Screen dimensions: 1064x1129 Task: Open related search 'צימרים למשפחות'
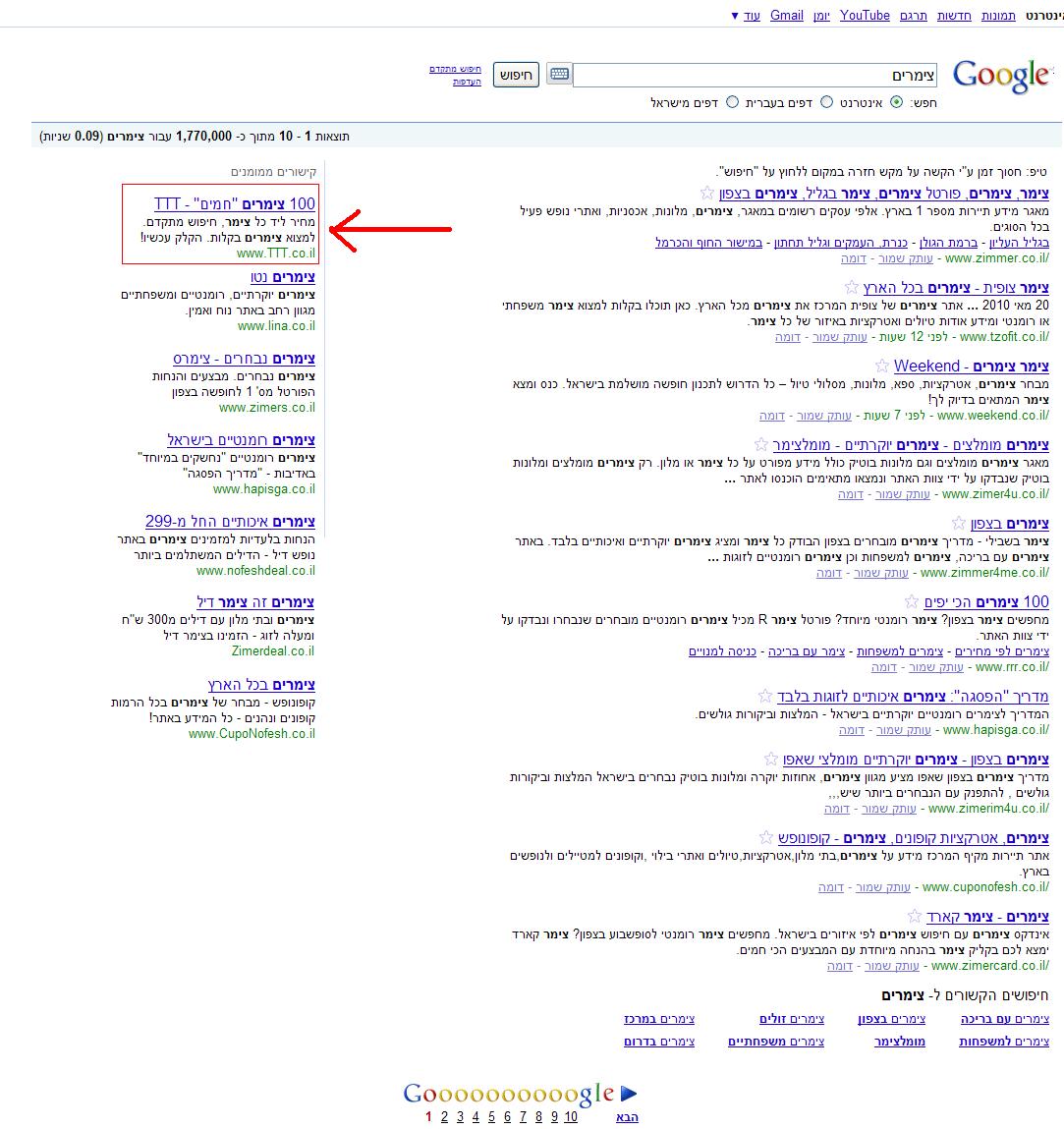[x=1004, y=1042]
